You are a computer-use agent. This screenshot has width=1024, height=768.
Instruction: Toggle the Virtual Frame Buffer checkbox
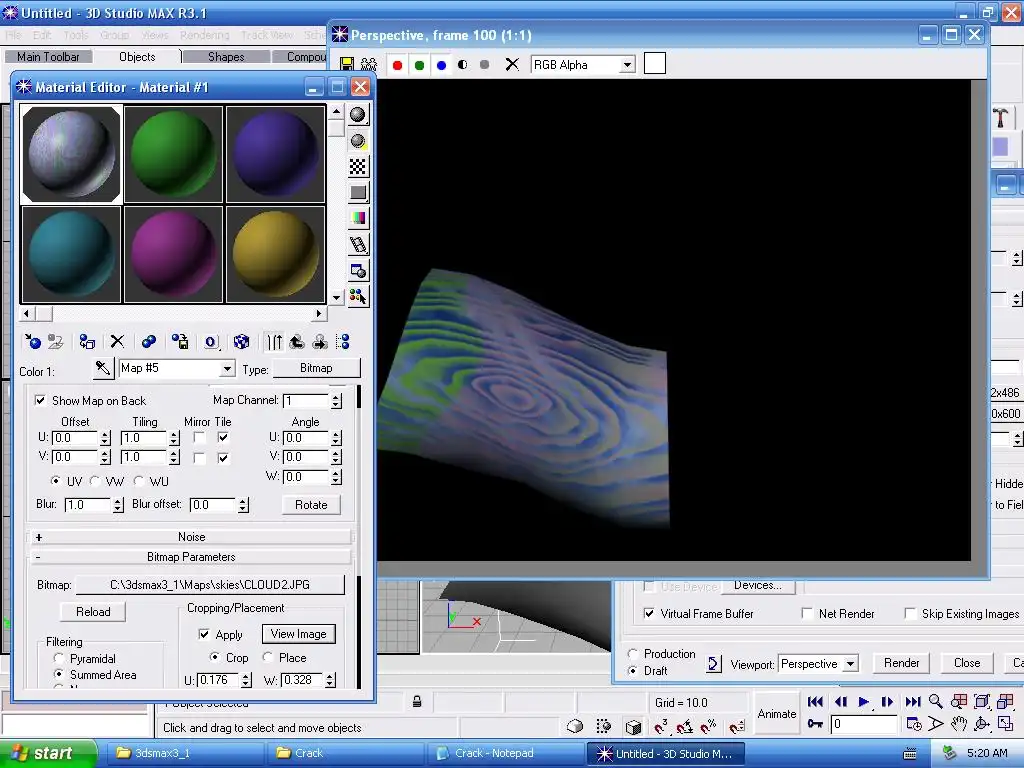649,613
